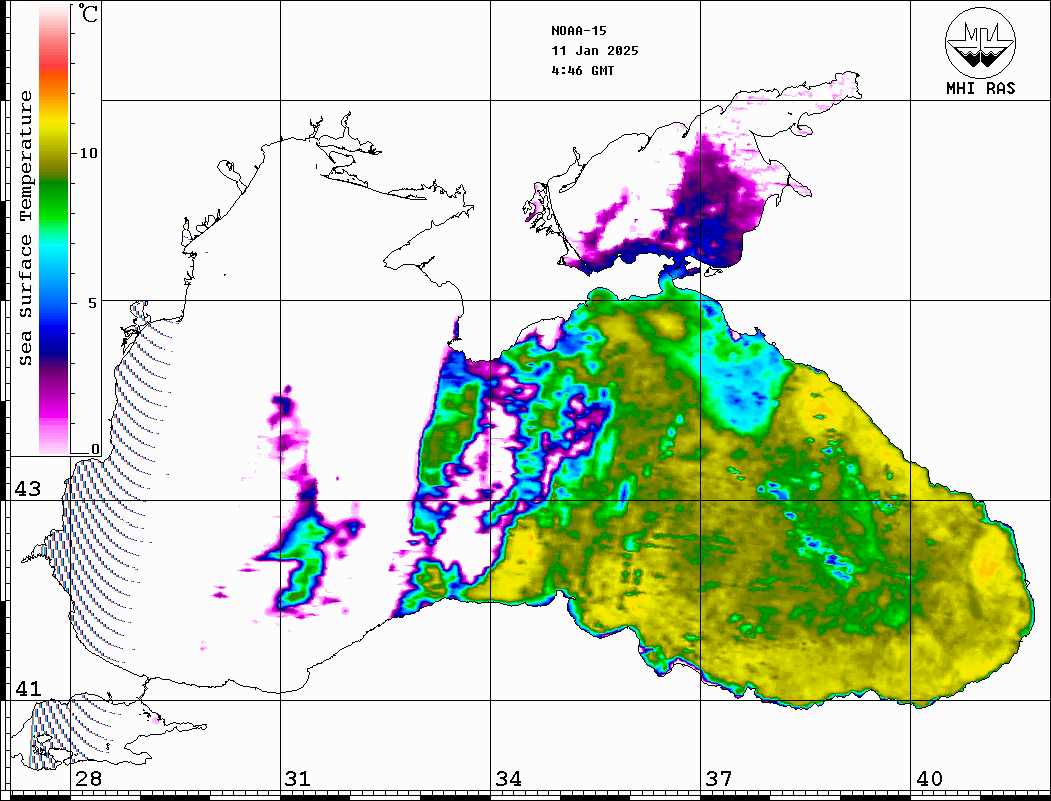
Task: Click the latitude label '43'
Action: 28,489
